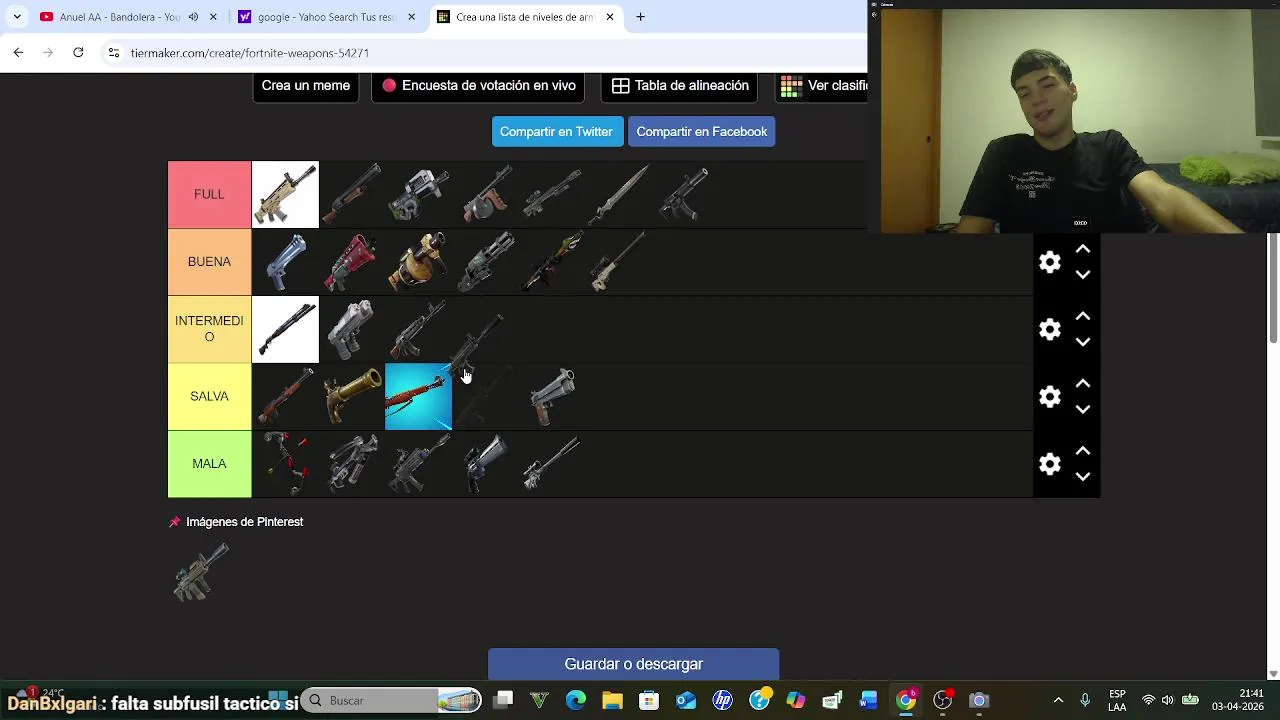The height and width of the screenshot is (720, 1280).
Task: Click Compartir en Facebook button
Action: coord(702,132)
